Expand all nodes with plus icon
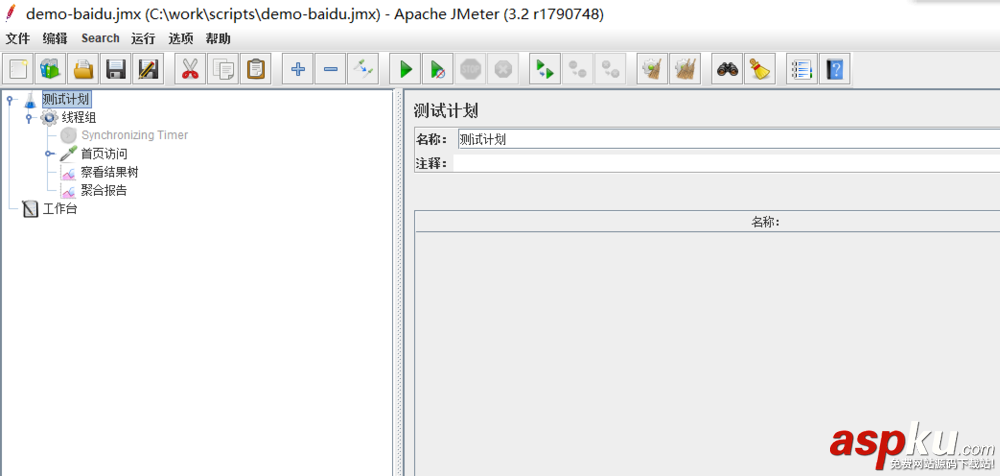 (x=298, y=68)
